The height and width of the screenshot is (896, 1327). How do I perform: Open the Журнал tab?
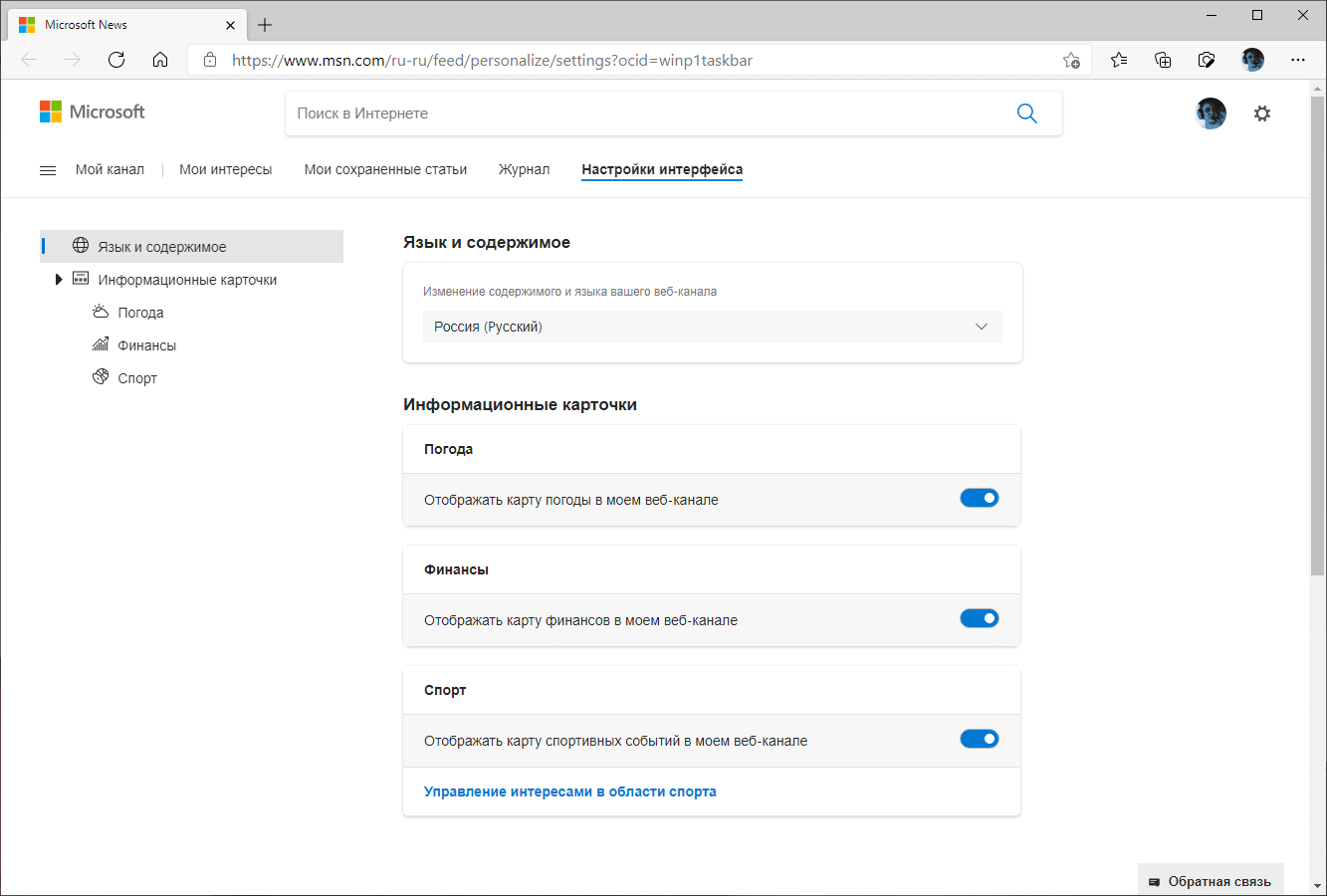524,170
